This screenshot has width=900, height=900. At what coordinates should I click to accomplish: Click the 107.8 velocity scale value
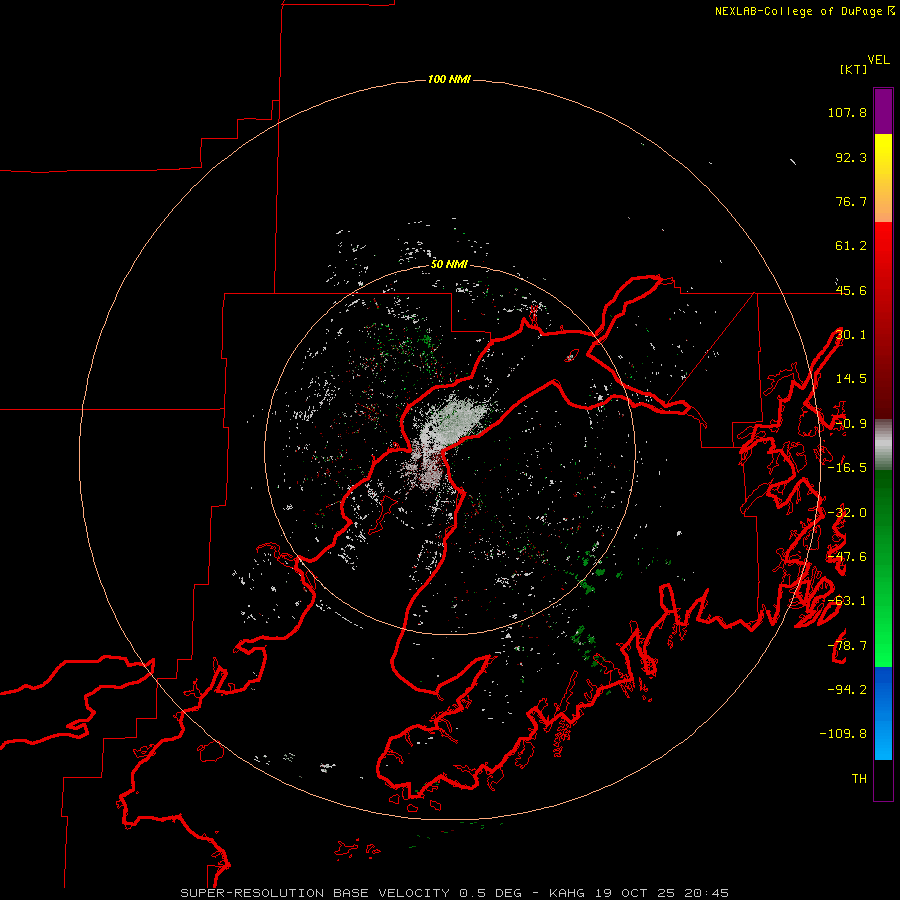coord(847,112)
